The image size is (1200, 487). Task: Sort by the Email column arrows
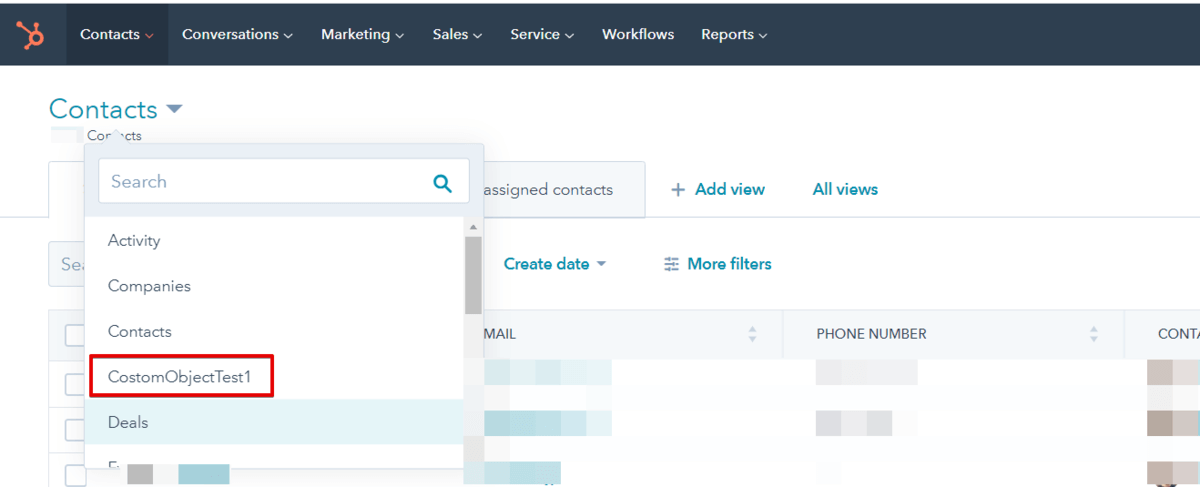(x=752, y=334)
